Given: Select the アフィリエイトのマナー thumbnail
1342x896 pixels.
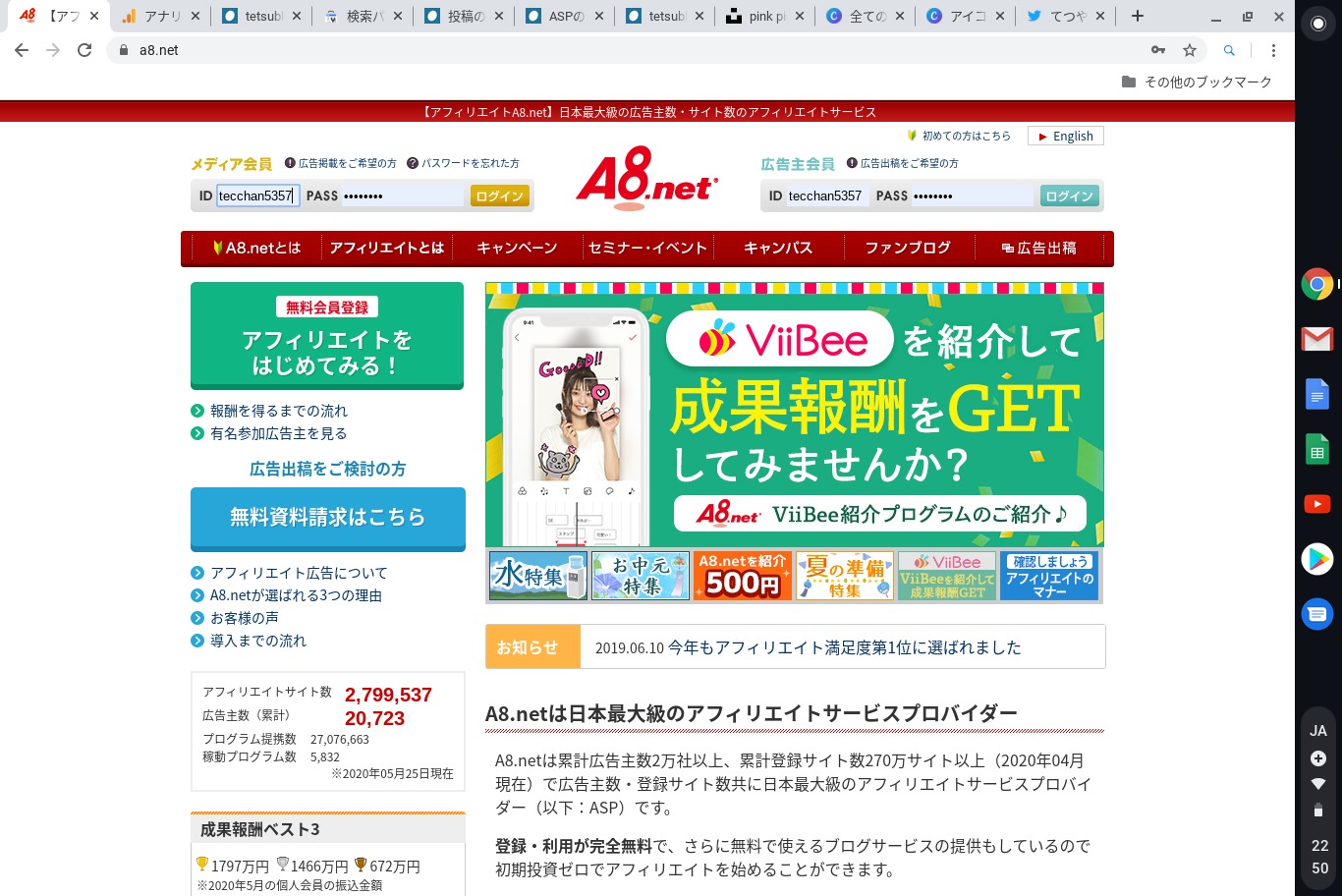Looking at the screenshot, I should pos(1049,576).
